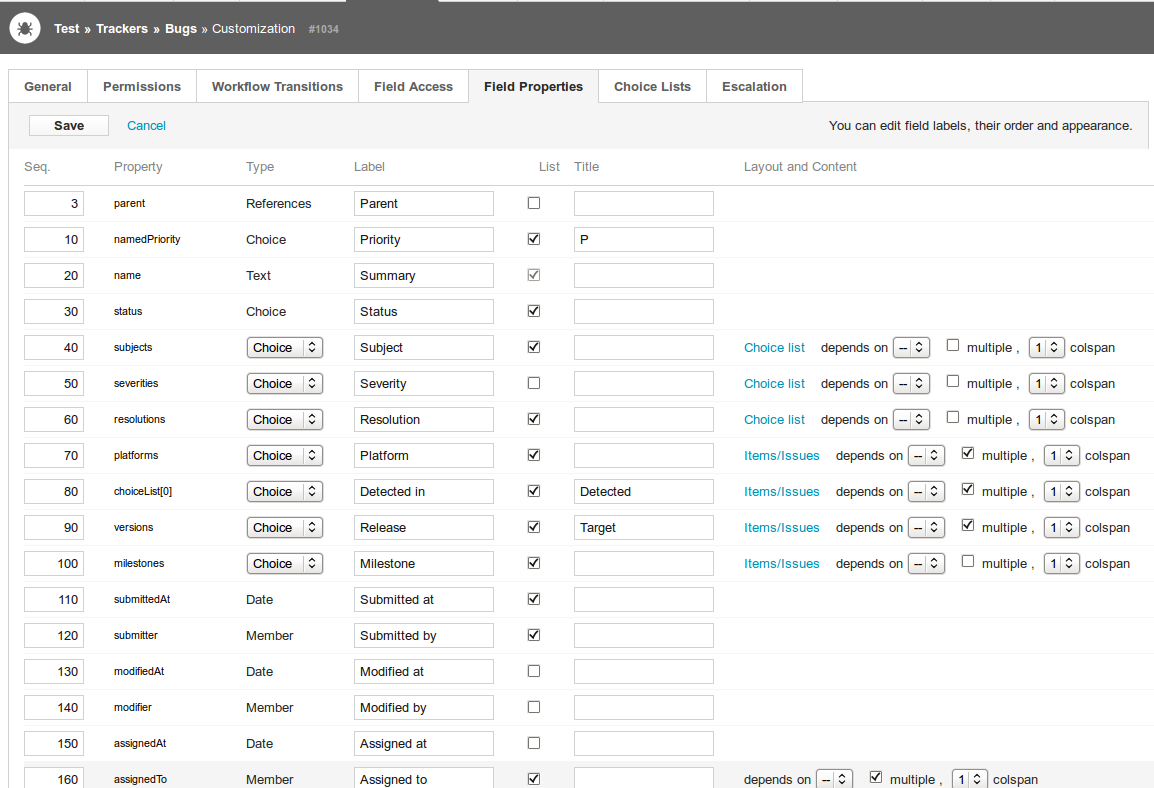The width and height of the screenshot is (1154, 788).
Task: Toggle List checkbox for Status row
Action: pyautogui.click(x=534, y=311)
